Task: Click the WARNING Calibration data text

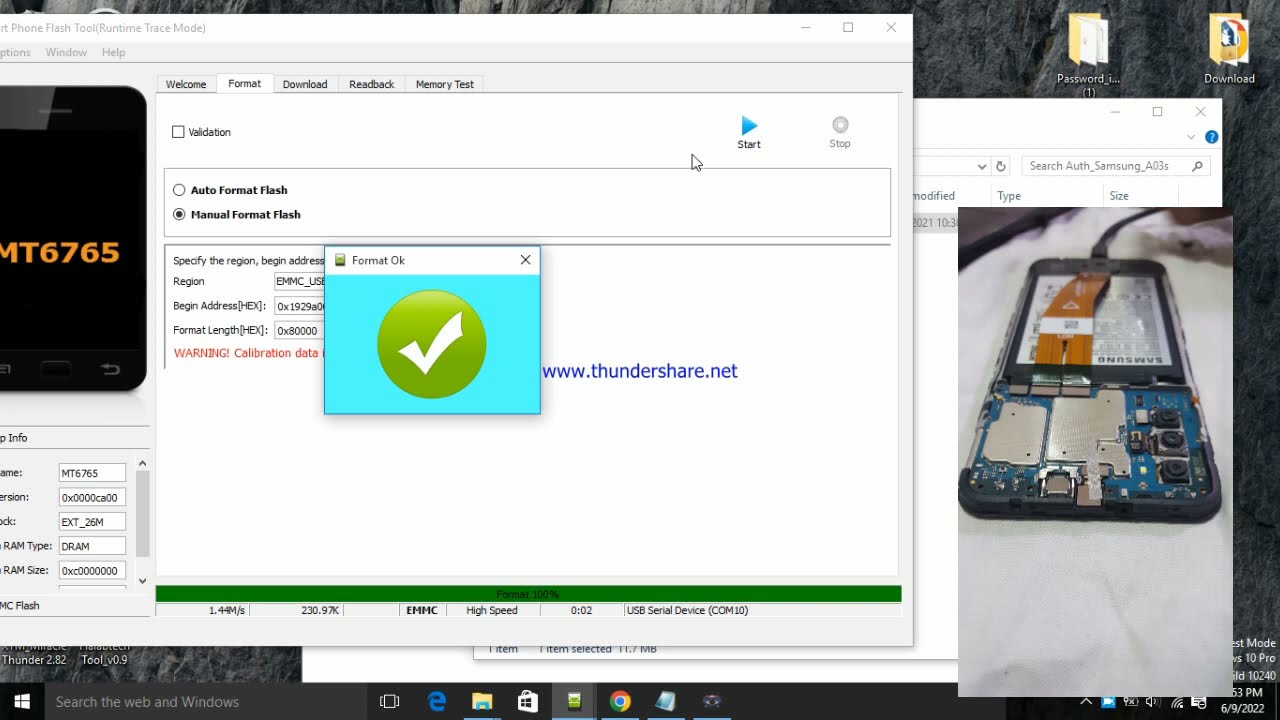Action: 249,353
